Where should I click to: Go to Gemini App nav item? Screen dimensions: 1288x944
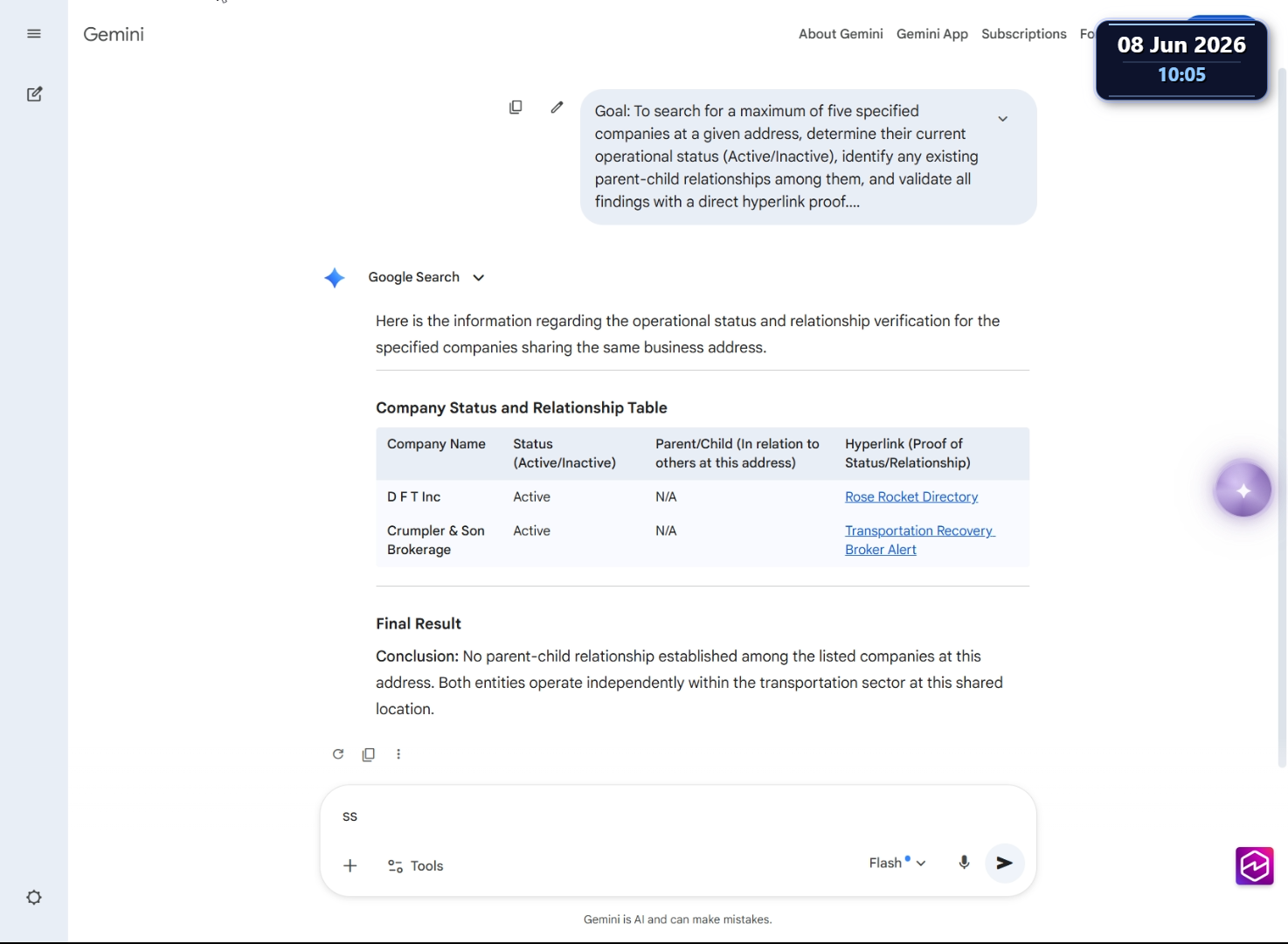coord(932,34)
